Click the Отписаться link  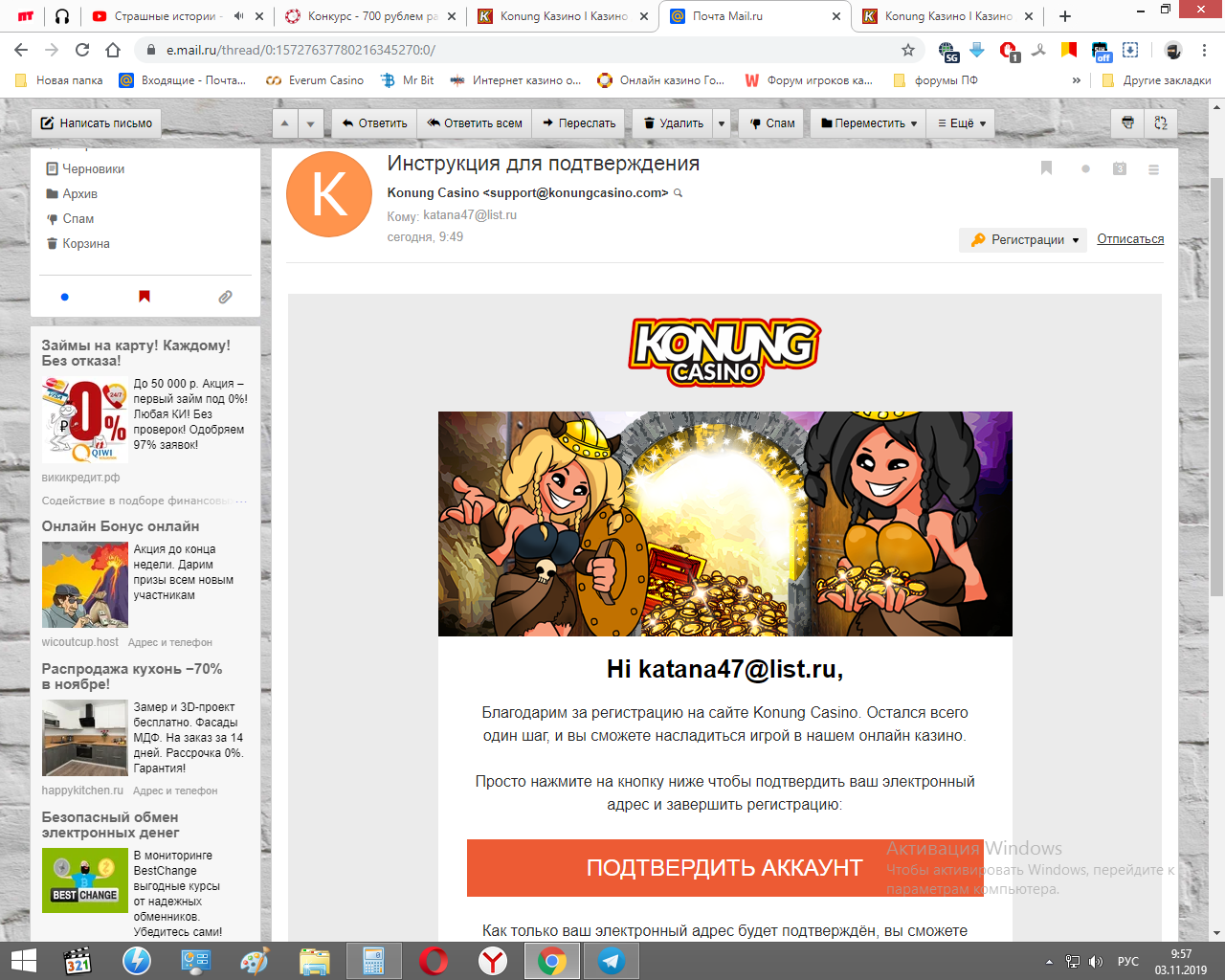click(1130, 239)
